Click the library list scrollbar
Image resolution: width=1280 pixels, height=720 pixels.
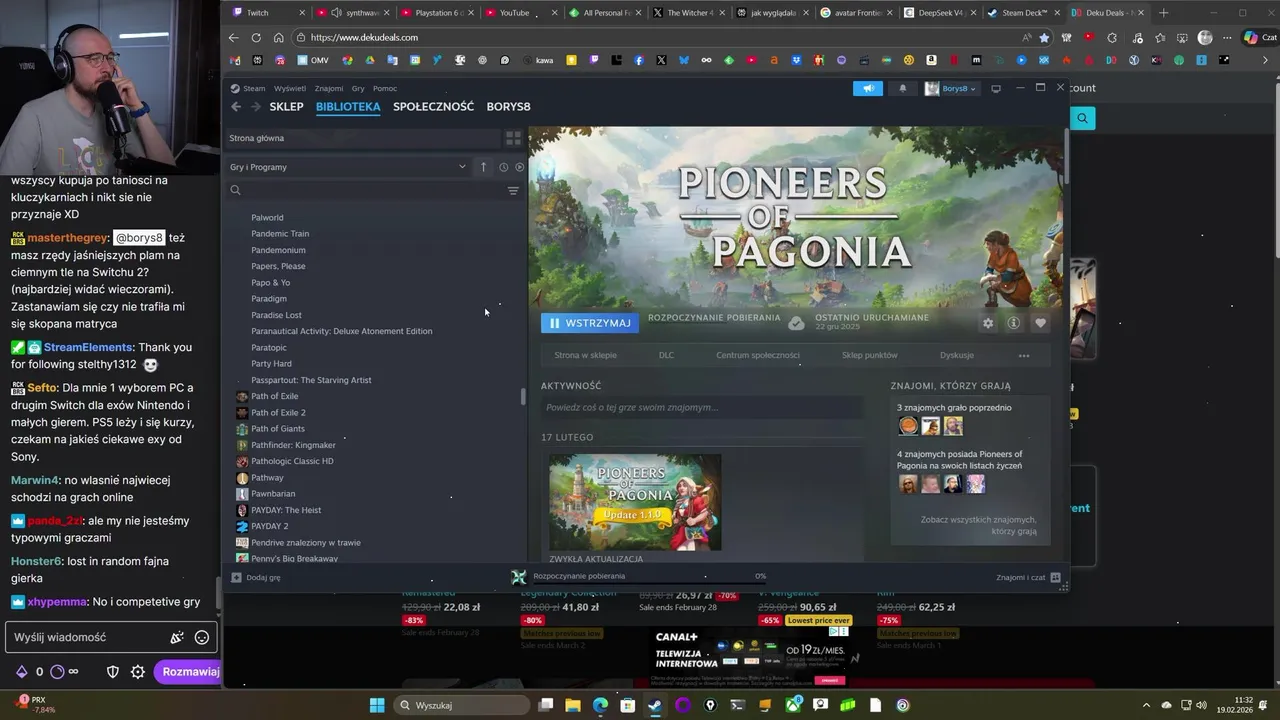coord(523,396)
